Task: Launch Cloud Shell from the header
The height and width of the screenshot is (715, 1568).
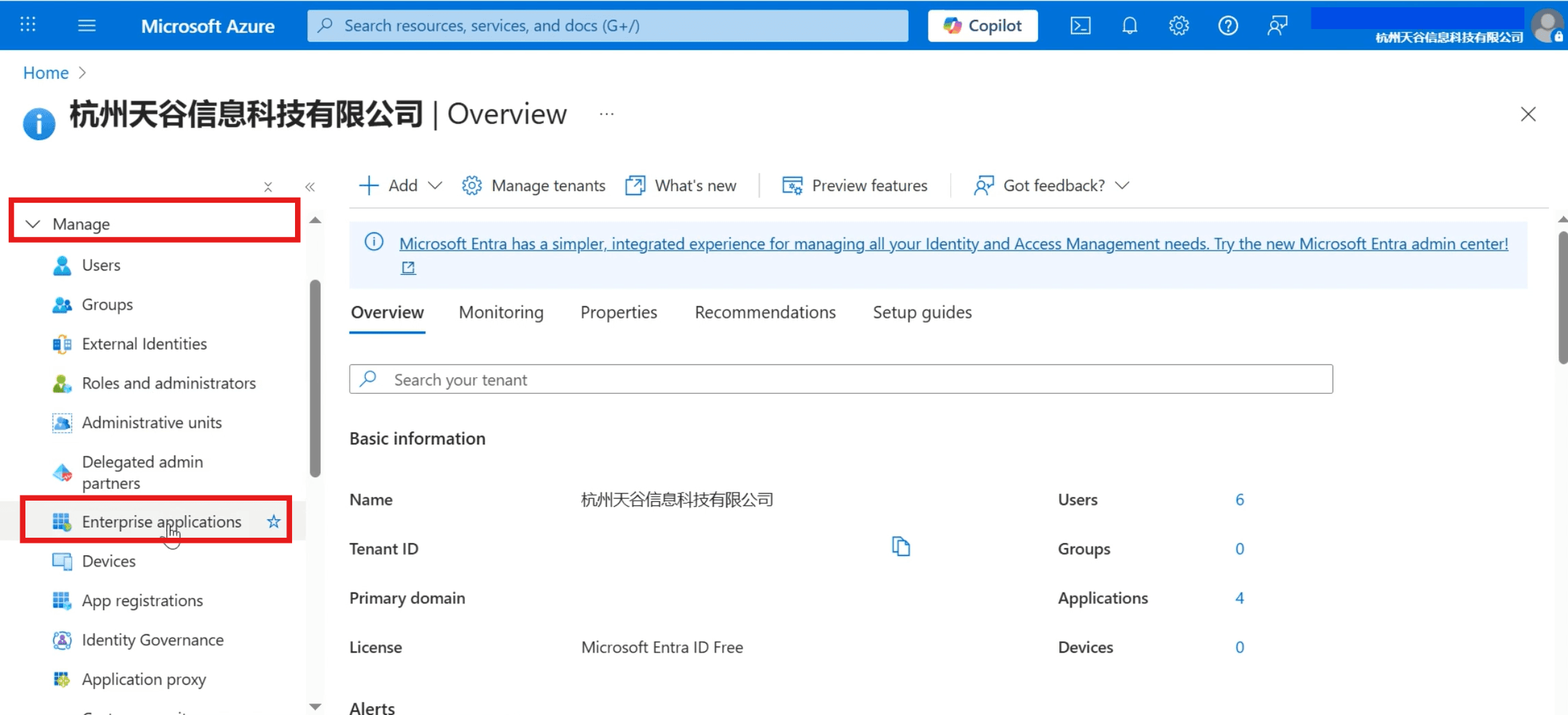Action: (x=1080, y=25)
